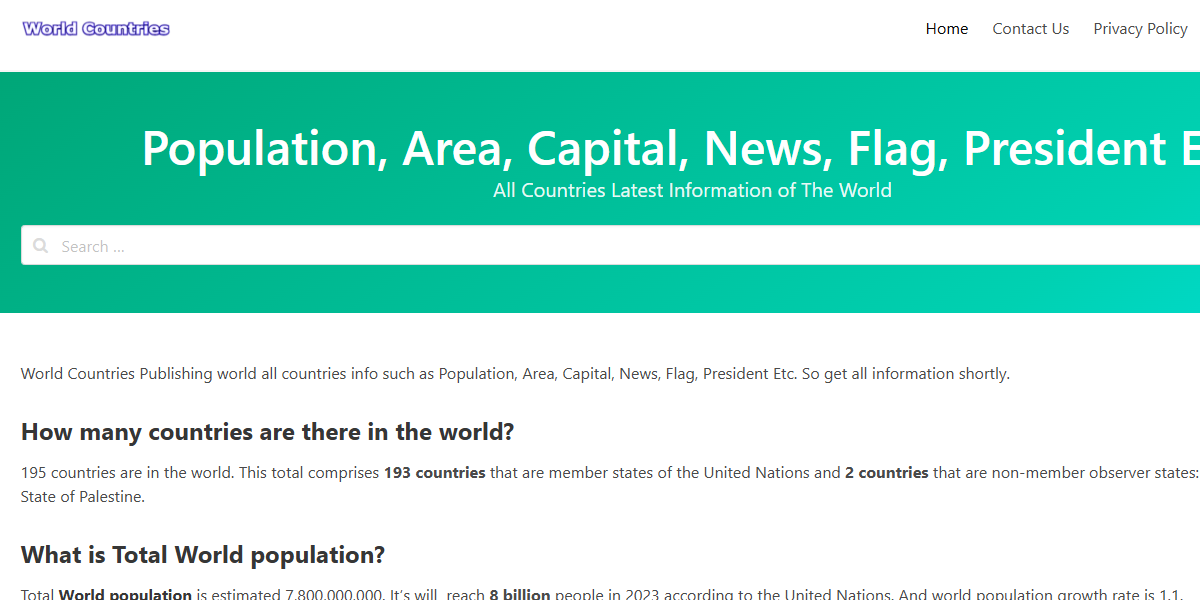Open the Home menu item
This screenshot has height=600, width=1200.
[x=946, y=29]
